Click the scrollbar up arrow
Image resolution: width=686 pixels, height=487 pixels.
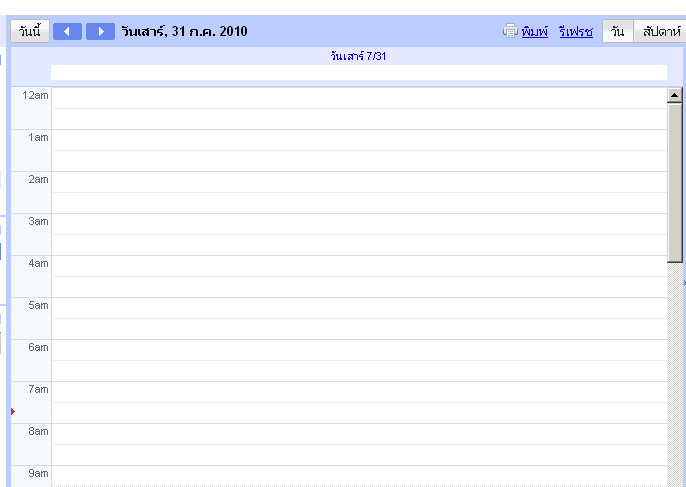675,95
